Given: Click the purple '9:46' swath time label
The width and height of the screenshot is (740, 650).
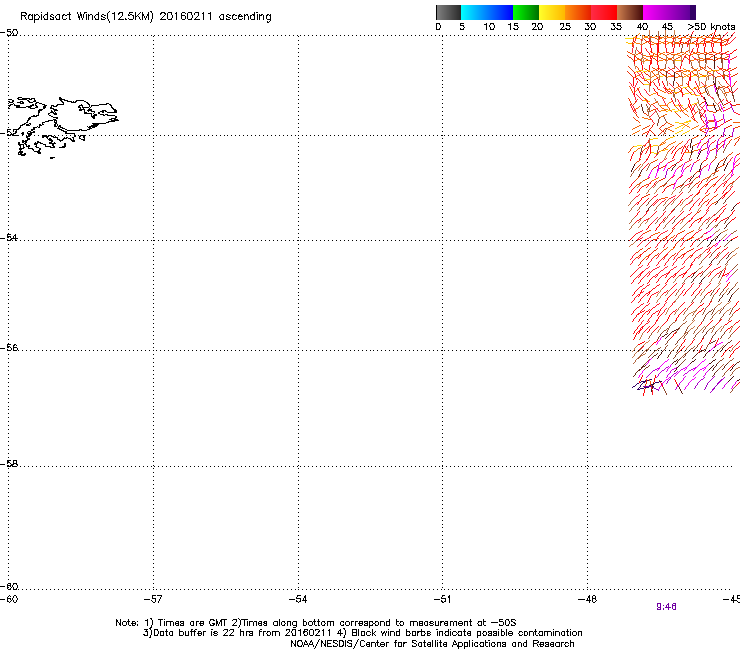Looking at the screenshot, I should coord(666,607).
